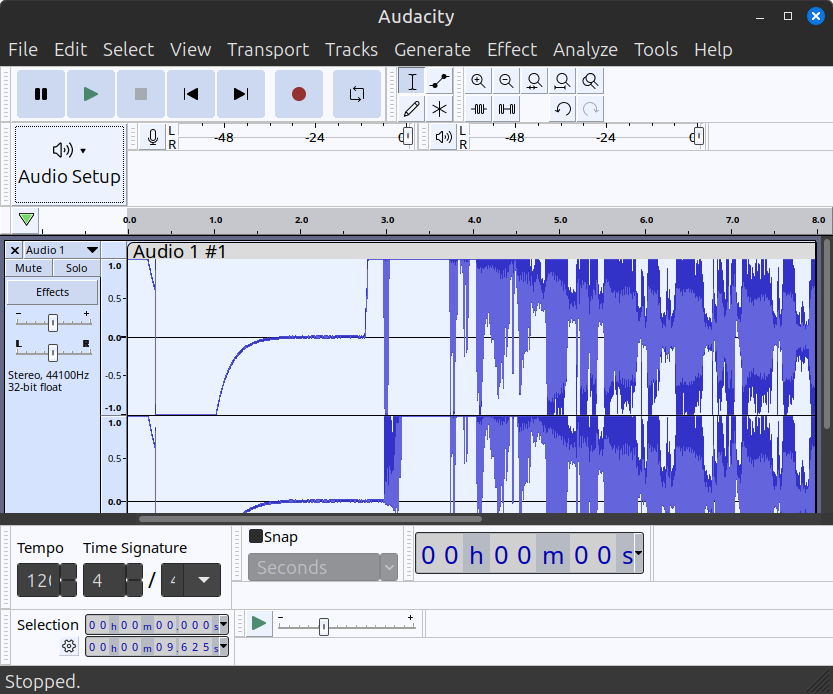833x694 pixels.
Task: Open the Help menu
Action: 713,49
